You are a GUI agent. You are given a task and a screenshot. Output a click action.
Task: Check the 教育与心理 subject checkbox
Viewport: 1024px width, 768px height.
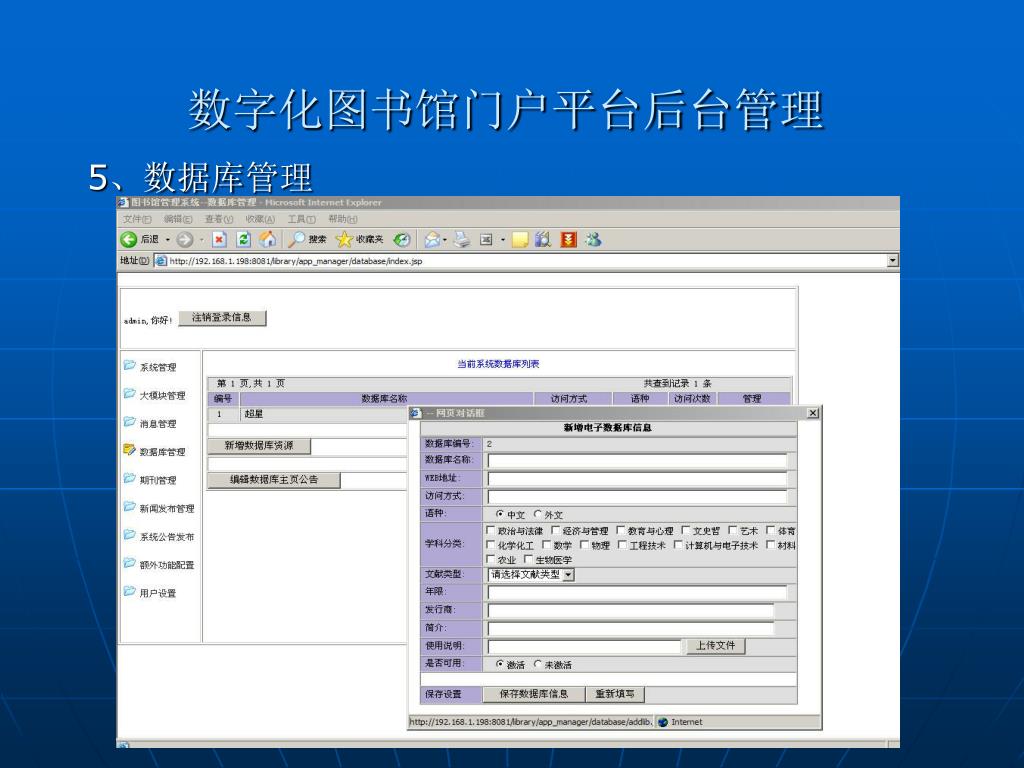point(621,530)
